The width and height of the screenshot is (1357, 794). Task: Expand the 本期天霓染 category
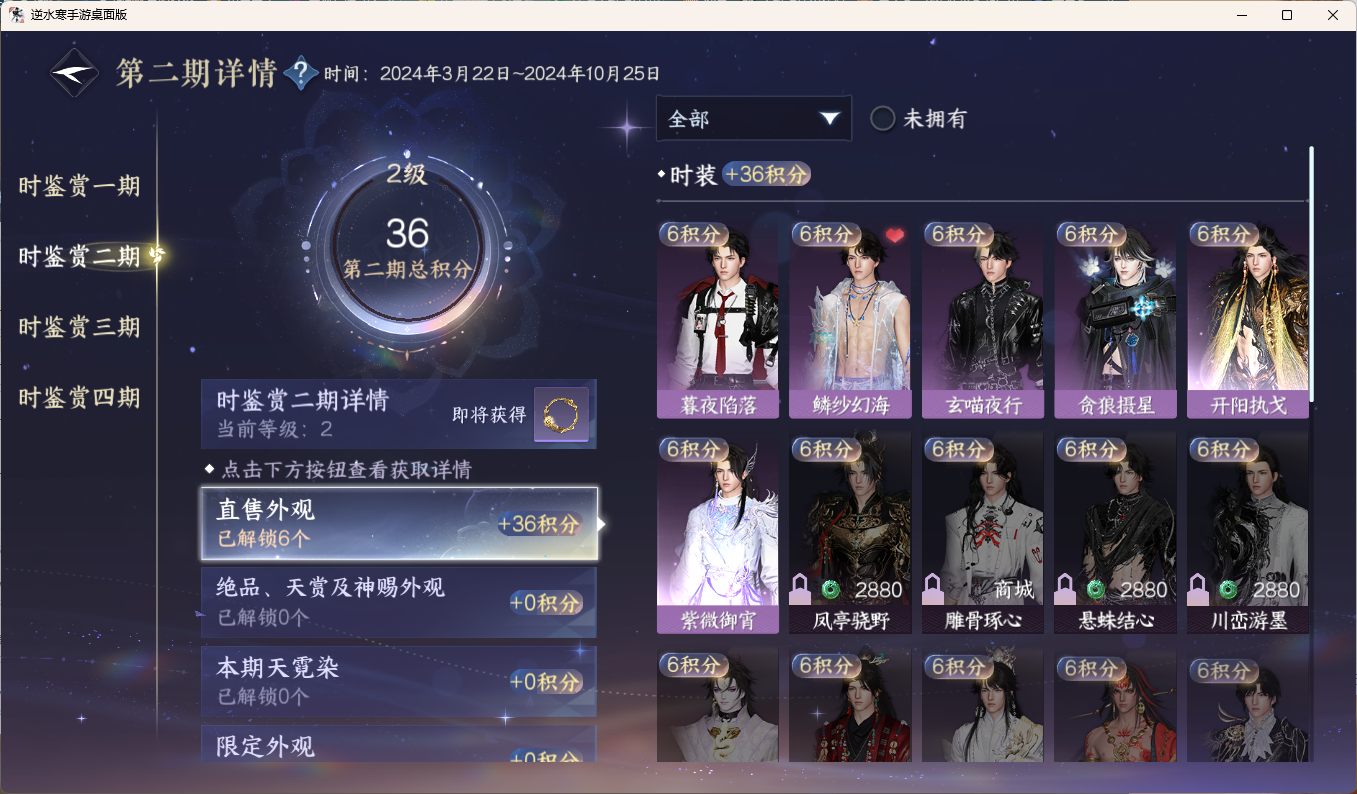(x=399, y=682)
